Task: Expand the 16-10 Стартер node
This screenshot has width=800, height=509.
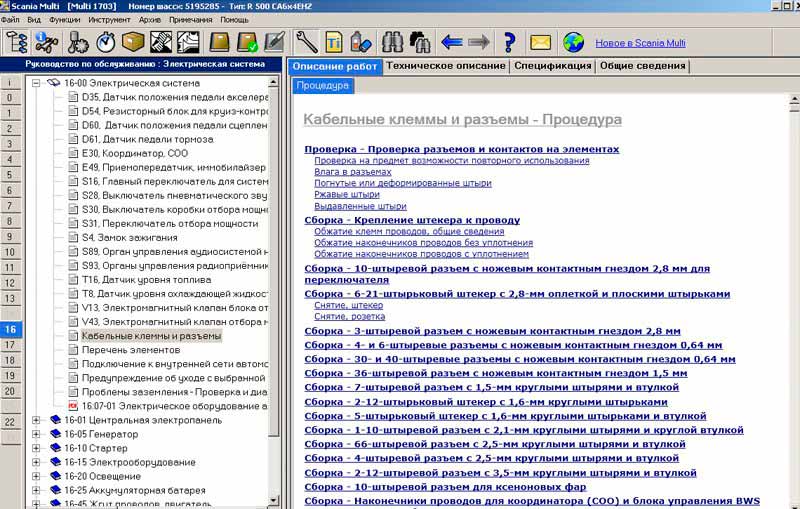Action: [36, 448]
